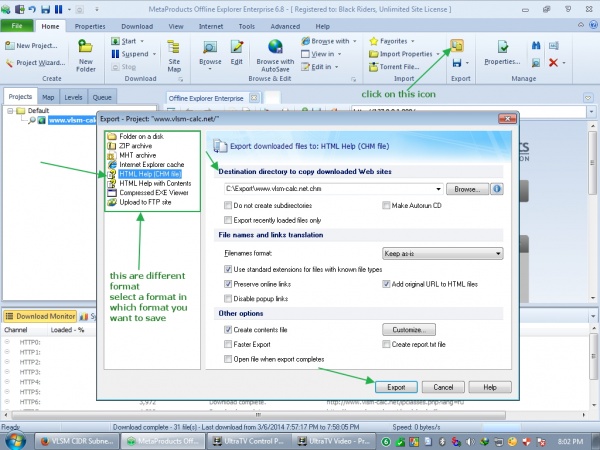Click the Edit pencil icon
The height and width of the screenshot is (450, 600).
click(x=237, y=47)
